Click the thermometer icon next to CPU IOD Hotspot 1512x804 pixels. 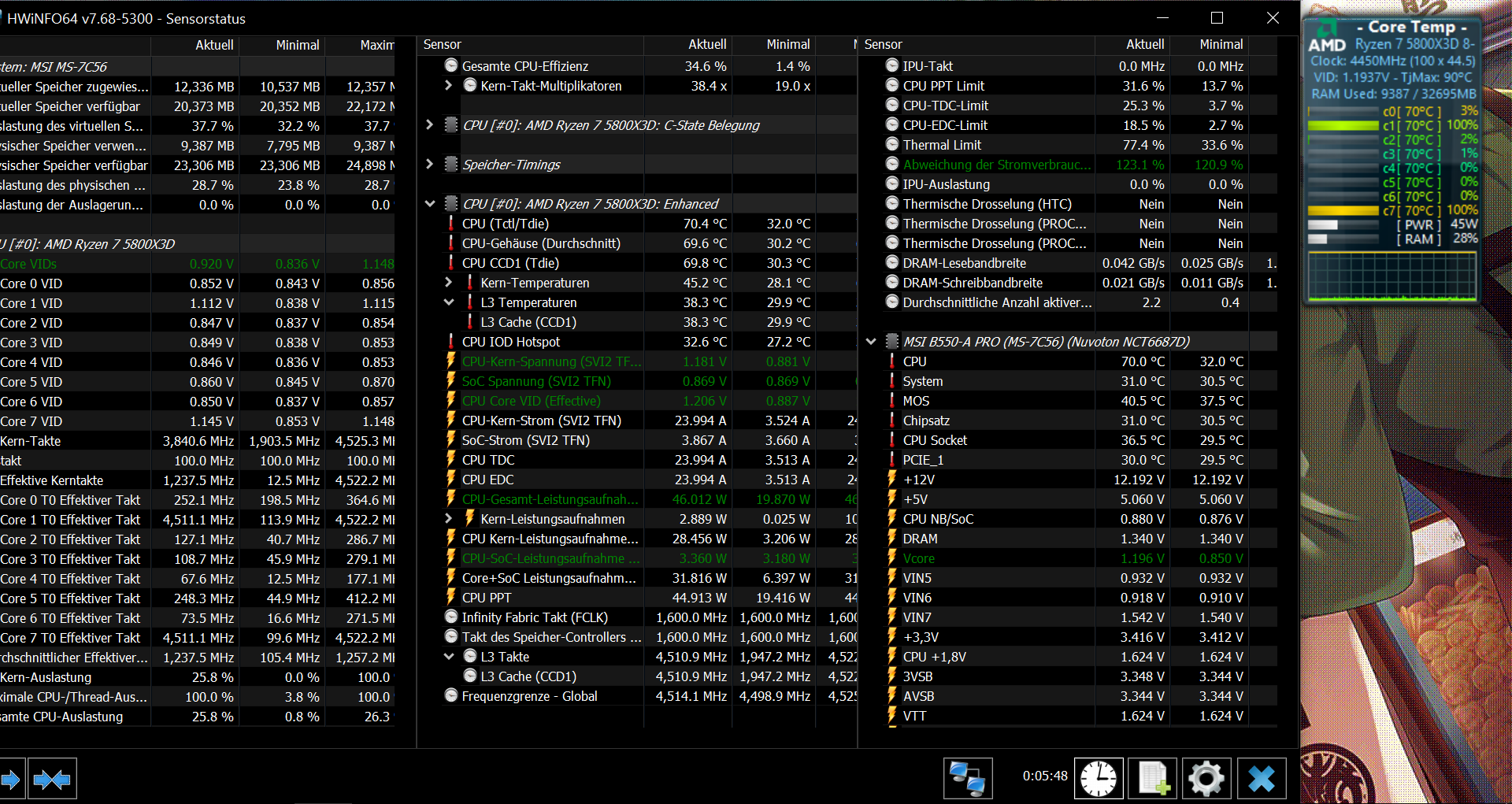pos(451,342)
